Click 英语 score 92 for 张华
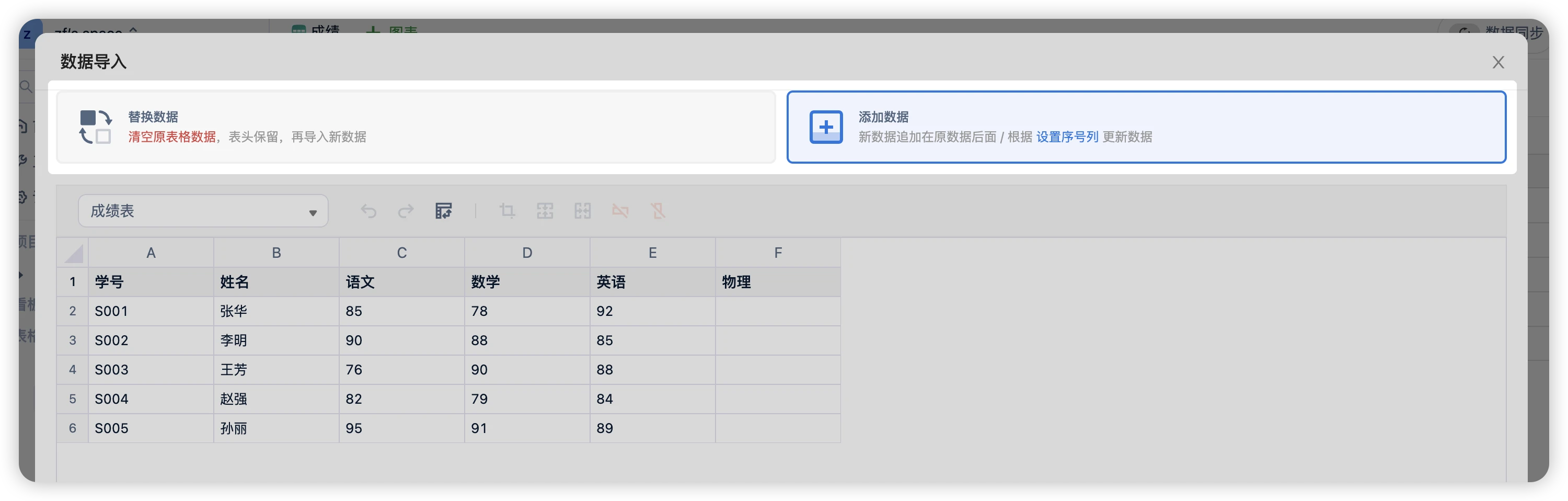This screenshot has width=1568, height=501. point(652,311)
